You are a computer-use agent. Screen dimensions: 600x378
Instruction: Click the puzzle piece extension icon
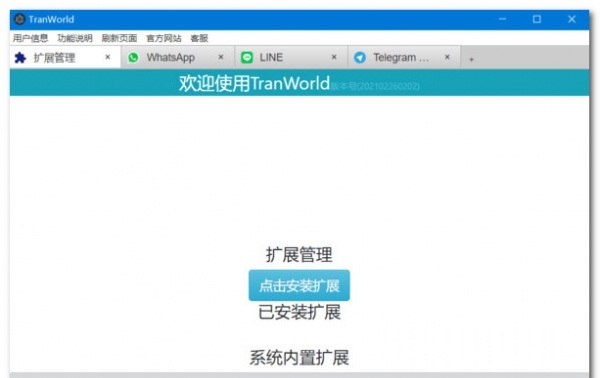[20, 58]
